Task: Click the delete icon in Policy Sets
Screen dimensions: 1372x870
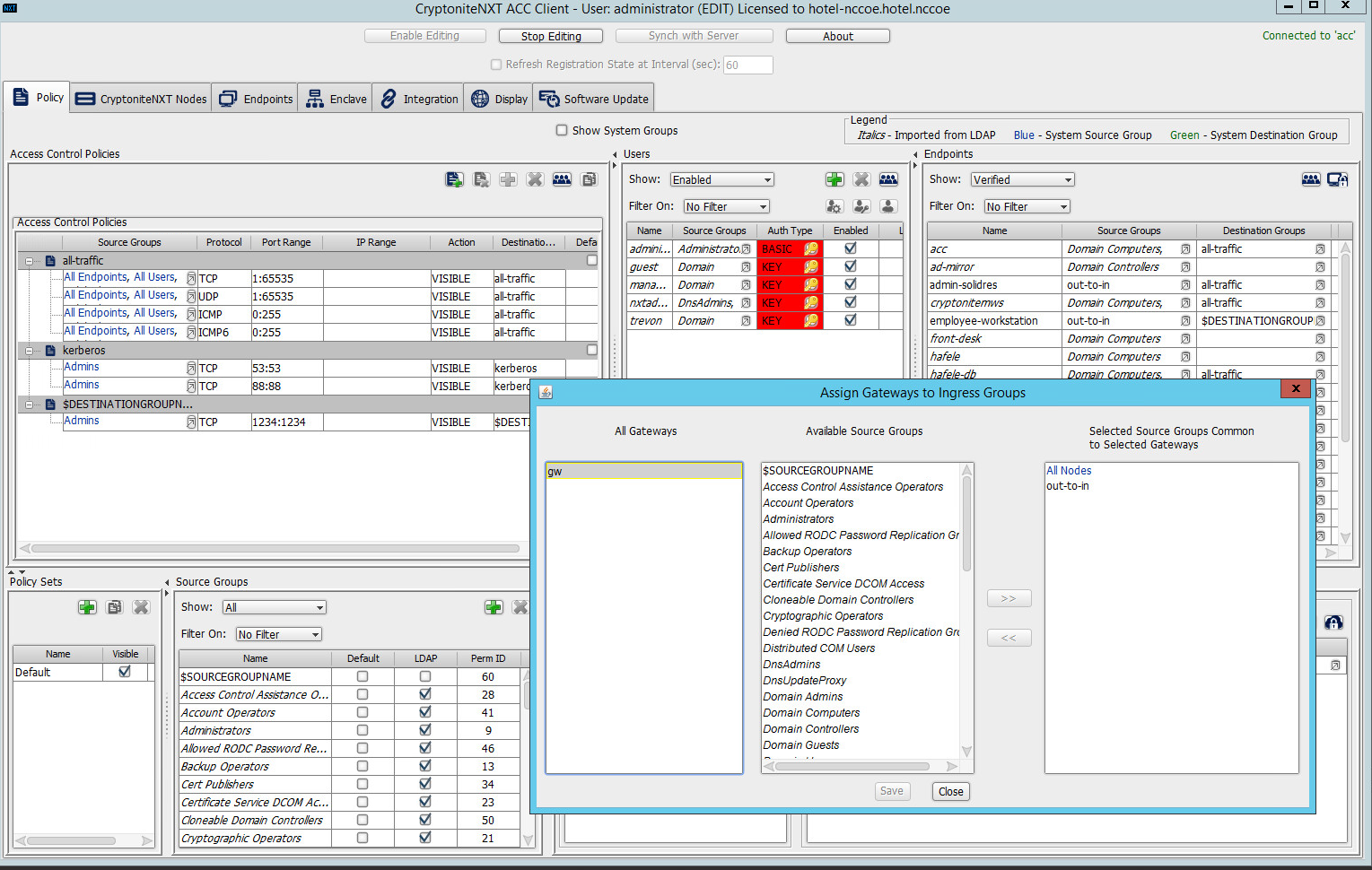Action: pos(141,607)
